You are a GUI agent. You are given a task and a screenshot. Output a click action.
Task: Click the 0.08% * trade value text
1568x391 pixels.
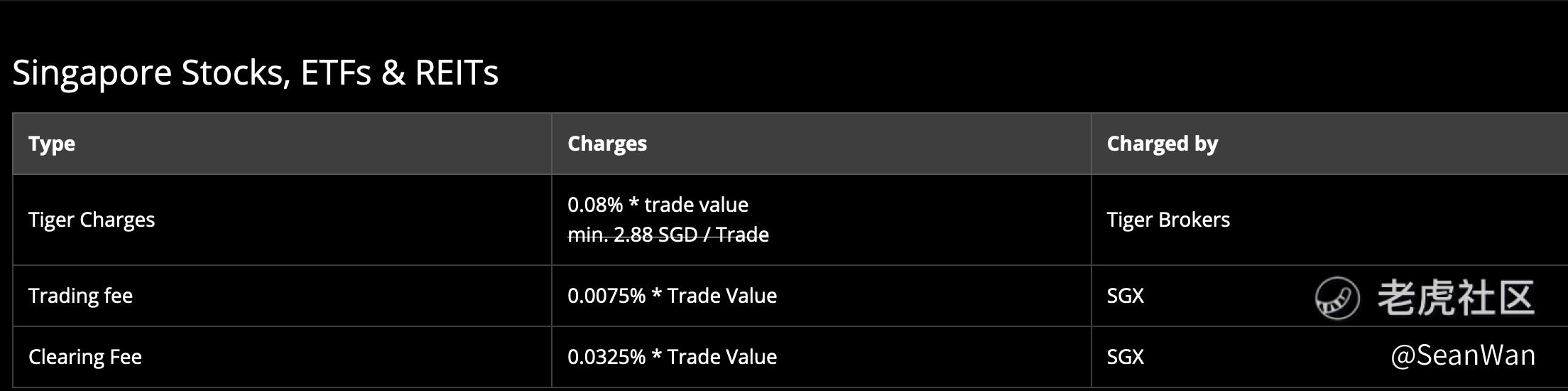pos(658,205)
